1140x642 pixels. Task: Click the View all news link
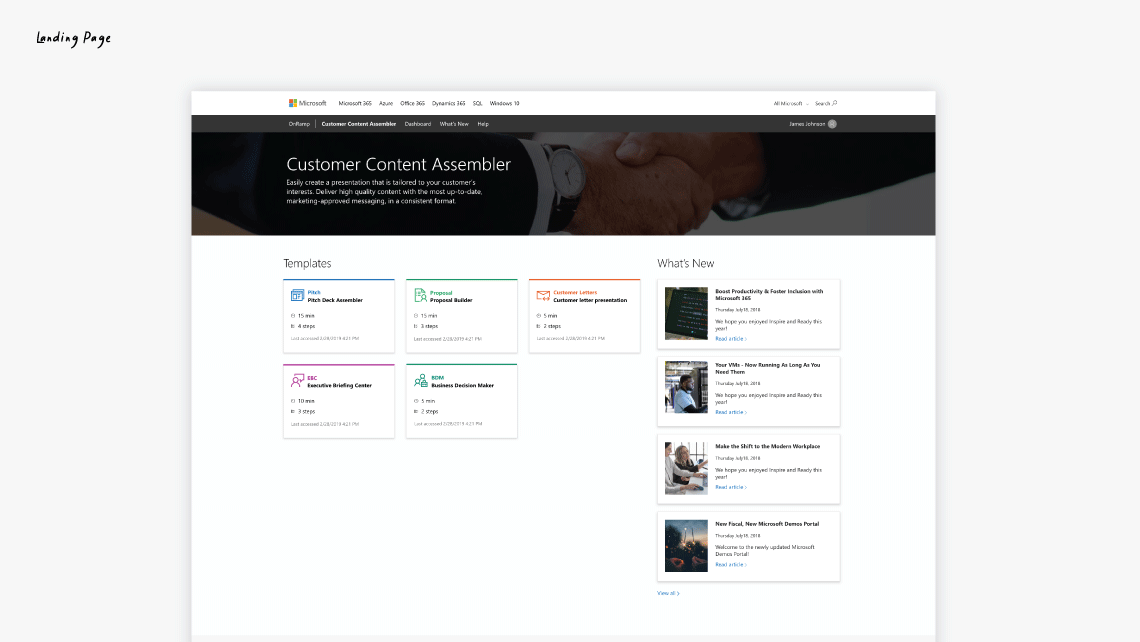point(668,593)
